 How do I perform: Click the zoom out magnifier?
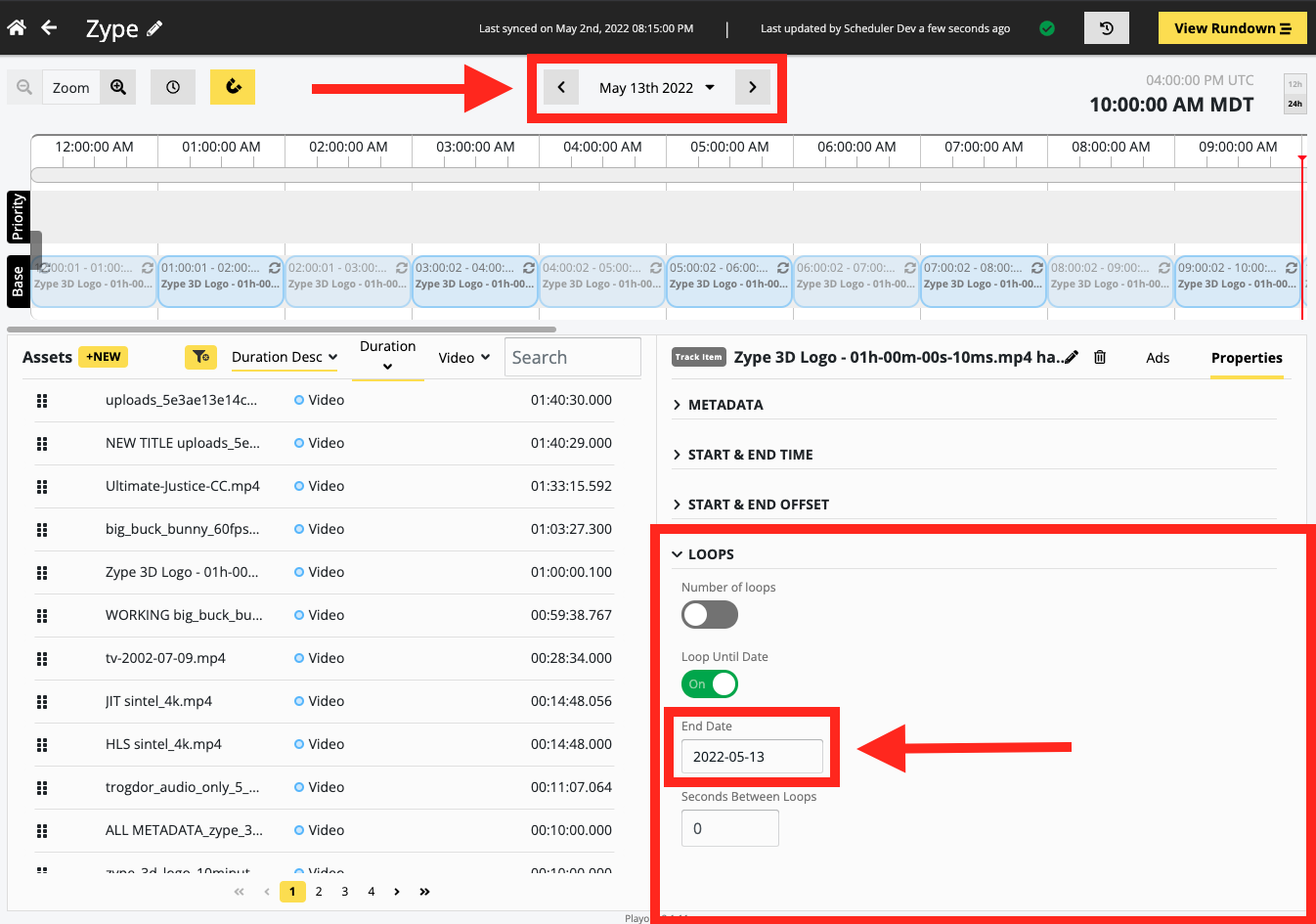(x=24, y=87)
